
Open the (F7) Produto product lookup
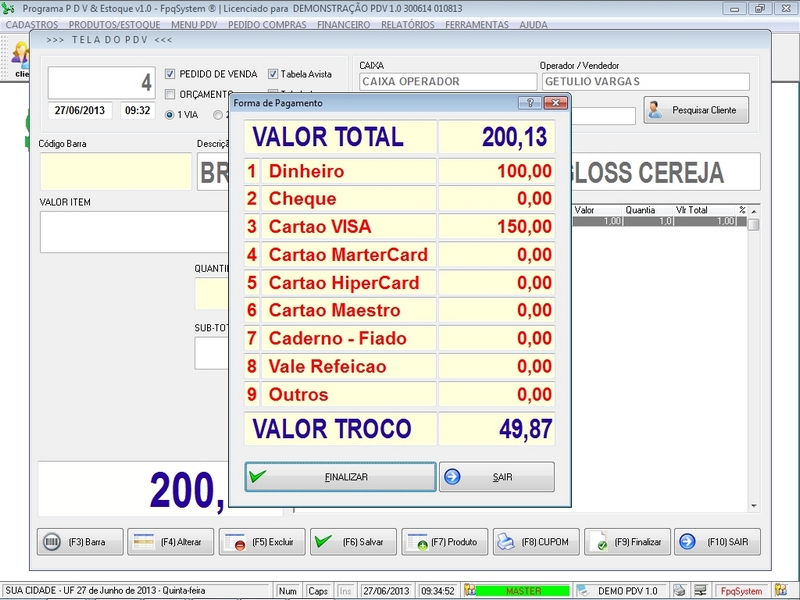pos(444,542)
